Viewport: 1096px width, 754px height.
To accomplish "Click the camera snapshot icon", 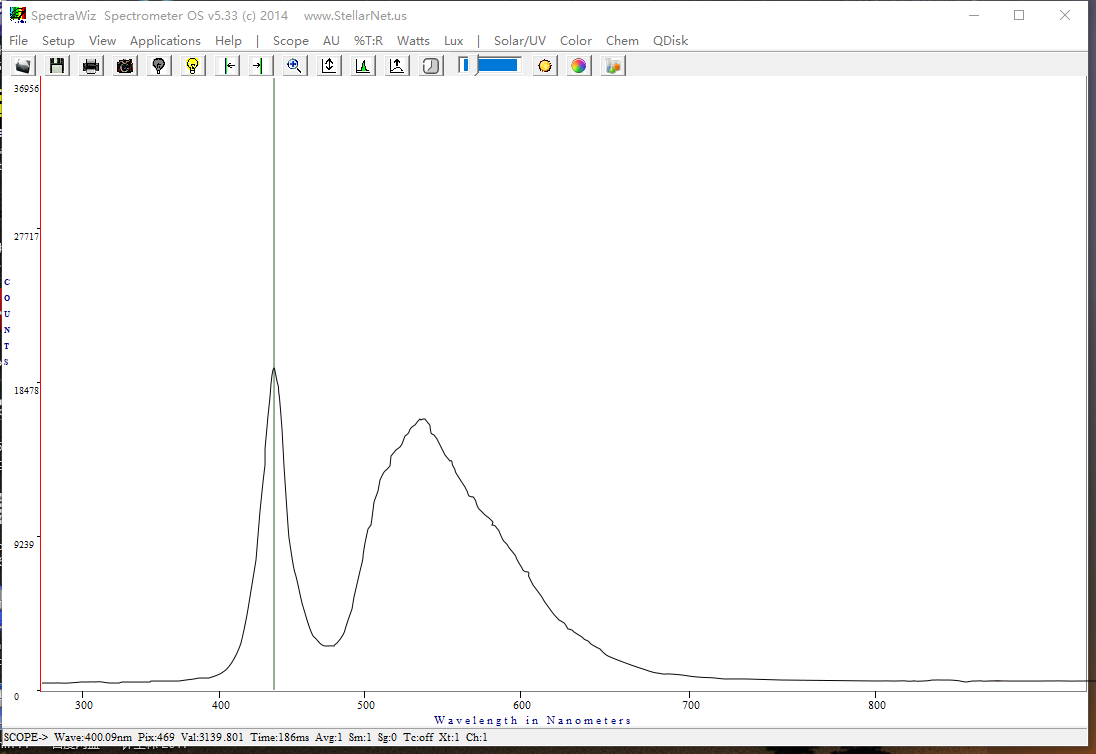I will coord(125,66).
